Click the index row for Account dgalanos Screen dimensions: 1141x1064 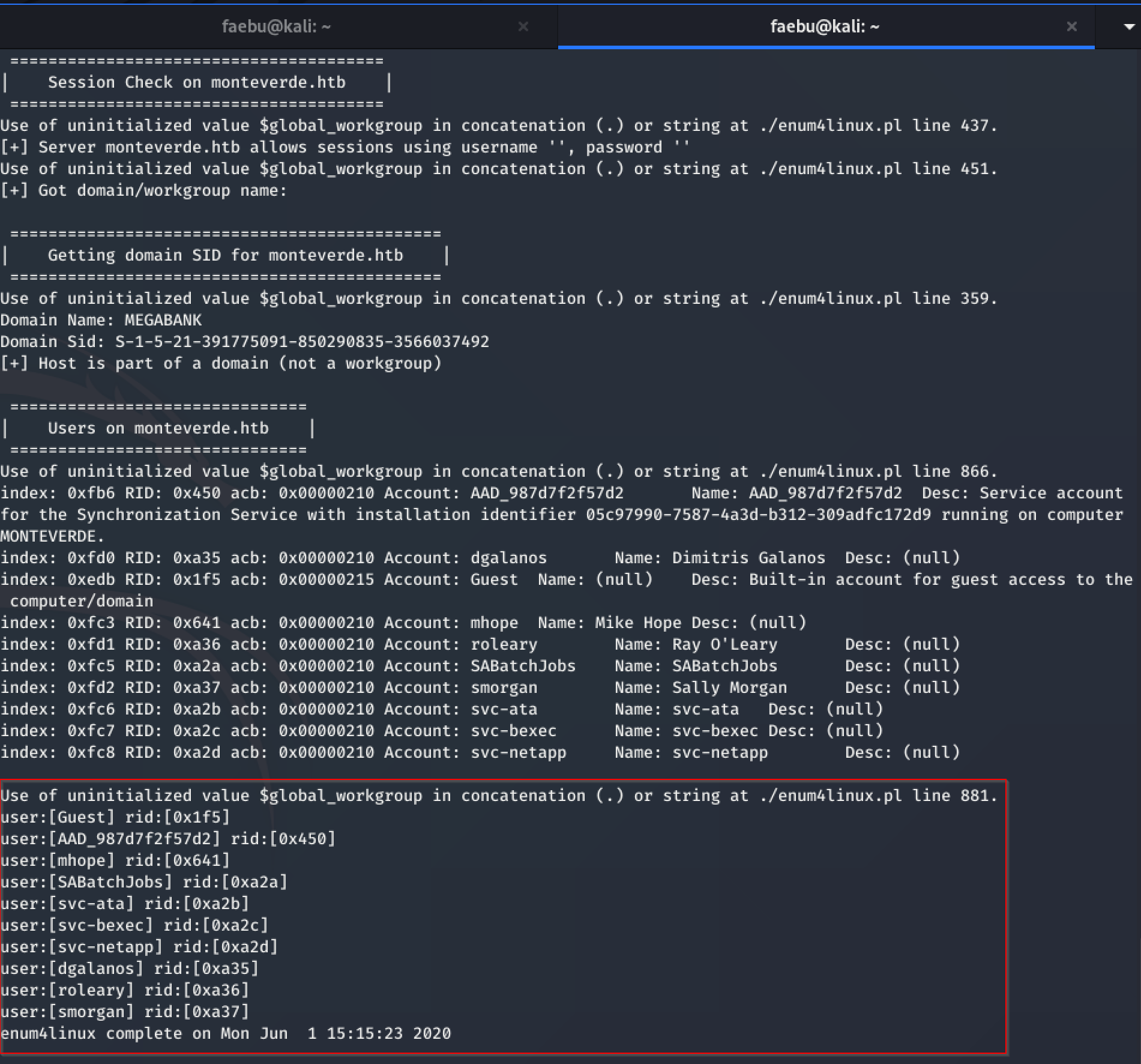[480, 558]
